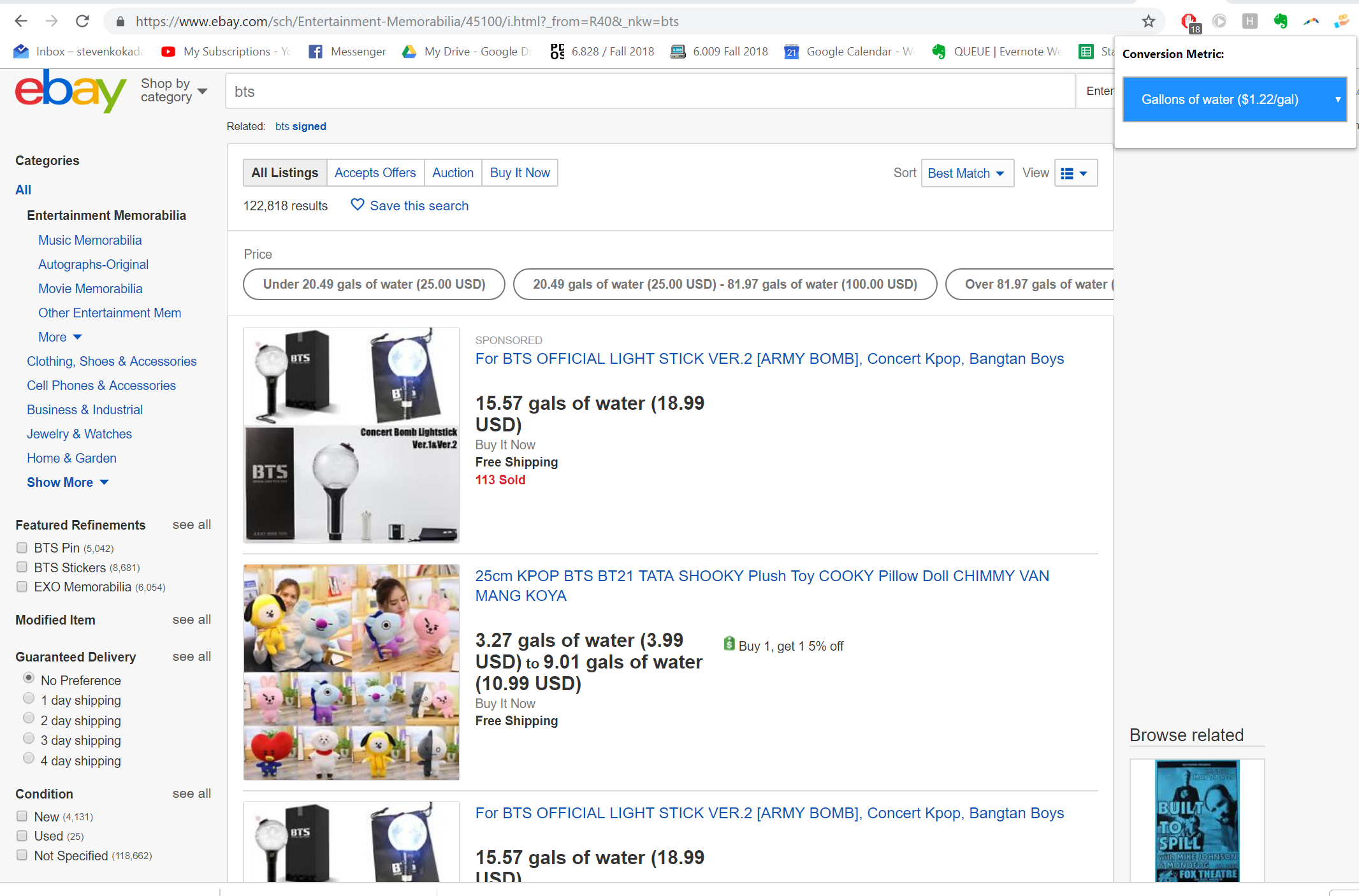The width and height of the screenshot is (1359, 896).
Task: Select 2 day shipping radio option
Action: pyautogui.click(x=29, y=718)
